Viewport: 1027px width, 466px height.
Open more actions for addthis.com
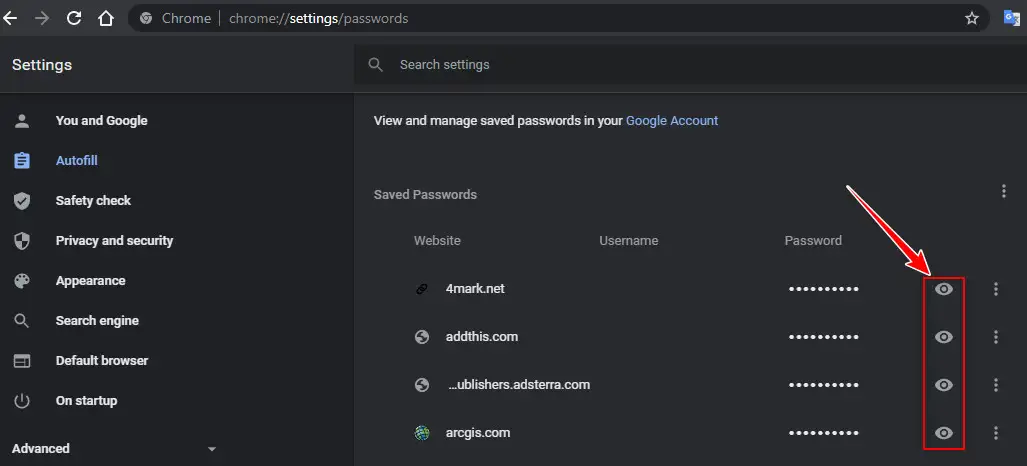[x=996, y=337]
